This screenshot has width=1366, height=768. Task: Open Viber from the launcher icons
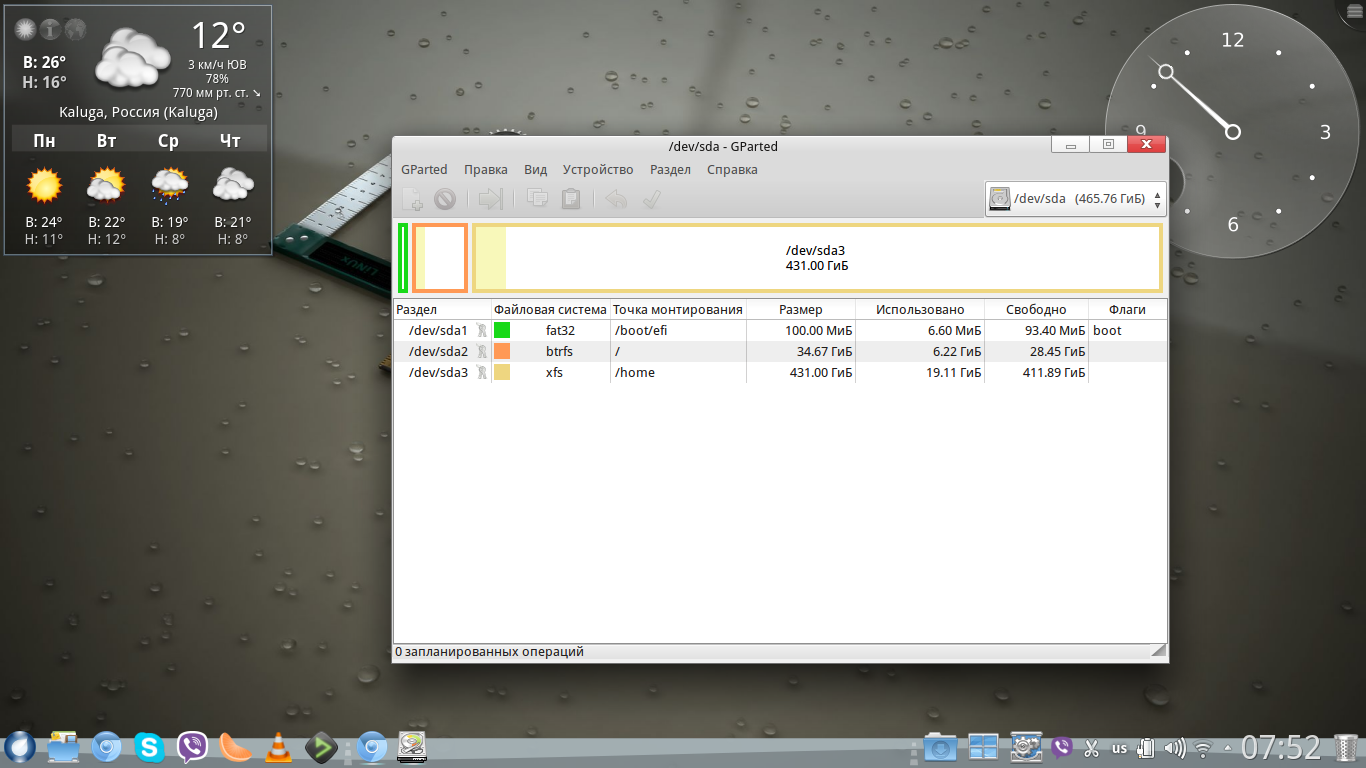pyautogui.click(x=193, y=746)
